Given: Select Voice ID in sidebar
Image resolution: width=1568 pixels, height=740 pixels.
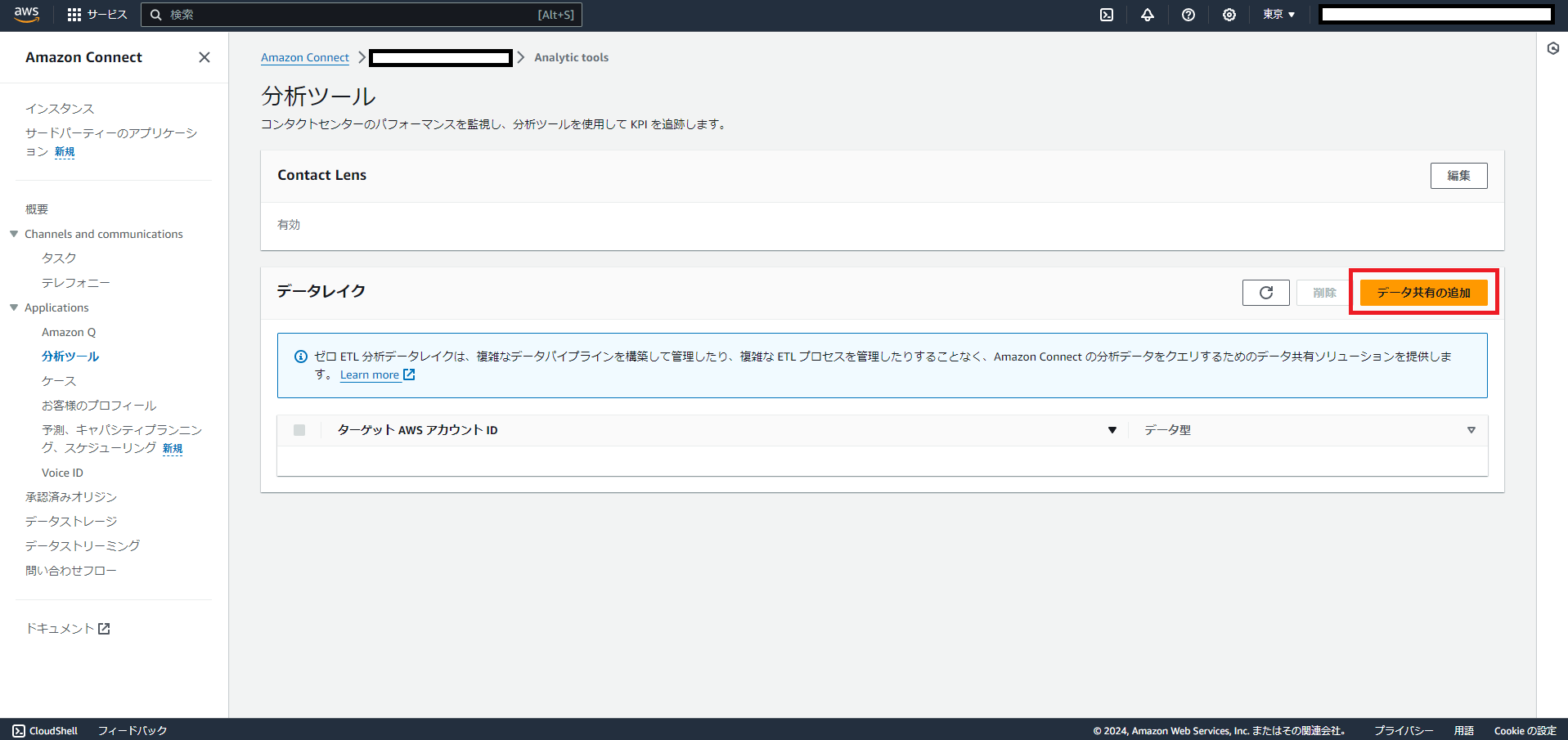Looking at the screenshot, I should pos(62,473).
